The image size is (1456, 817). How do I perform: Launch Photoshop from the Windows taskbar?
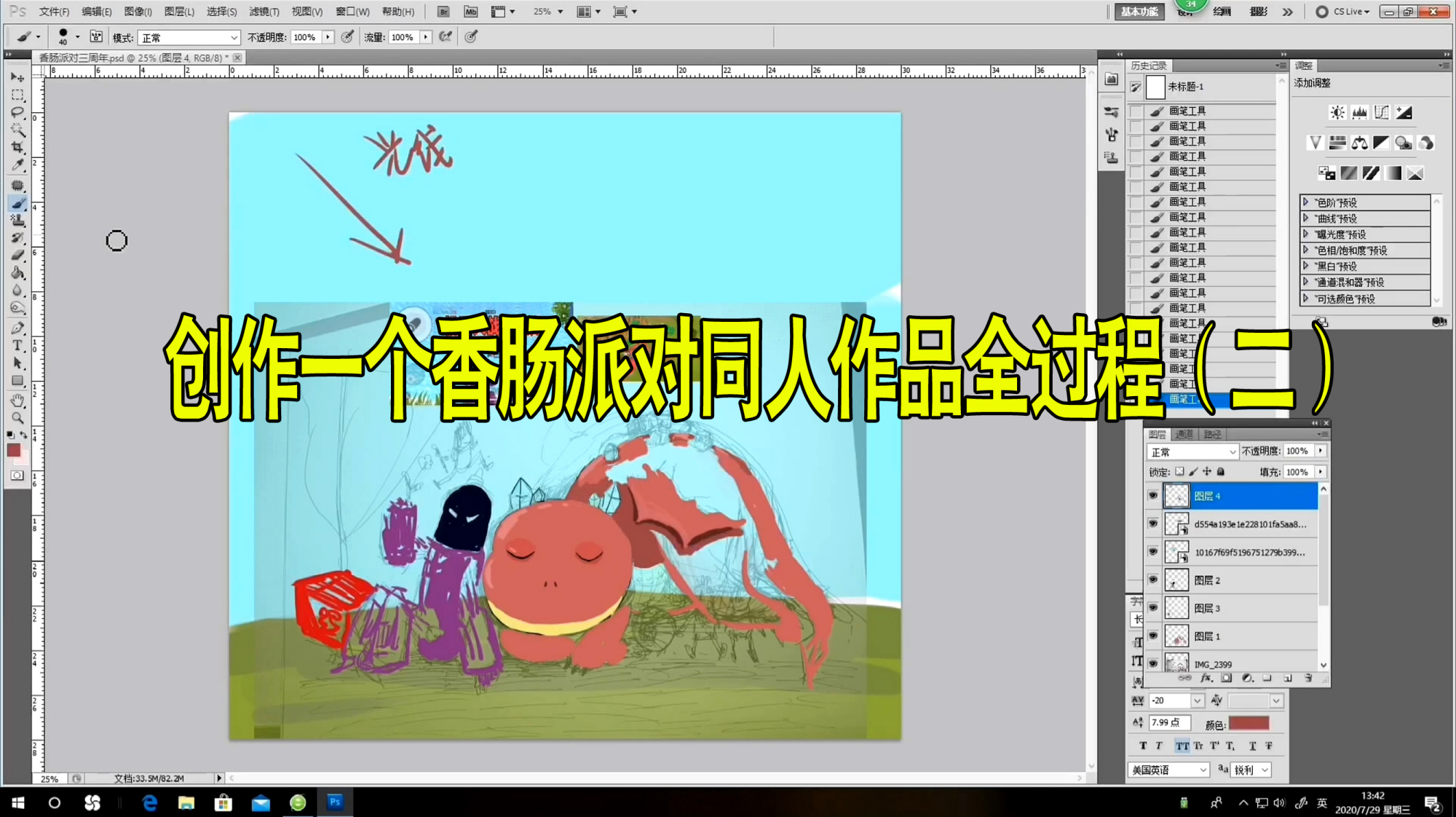pos(334,802)
